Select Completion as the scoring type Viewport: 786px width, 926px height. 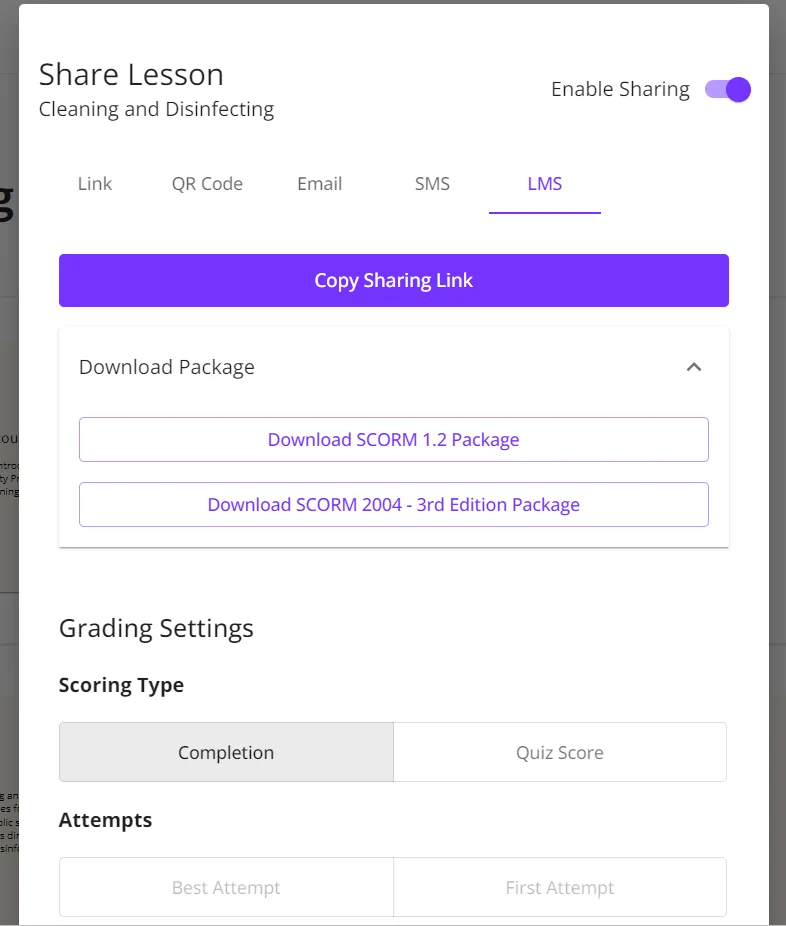pyautogui.click(x=226, y=753)
